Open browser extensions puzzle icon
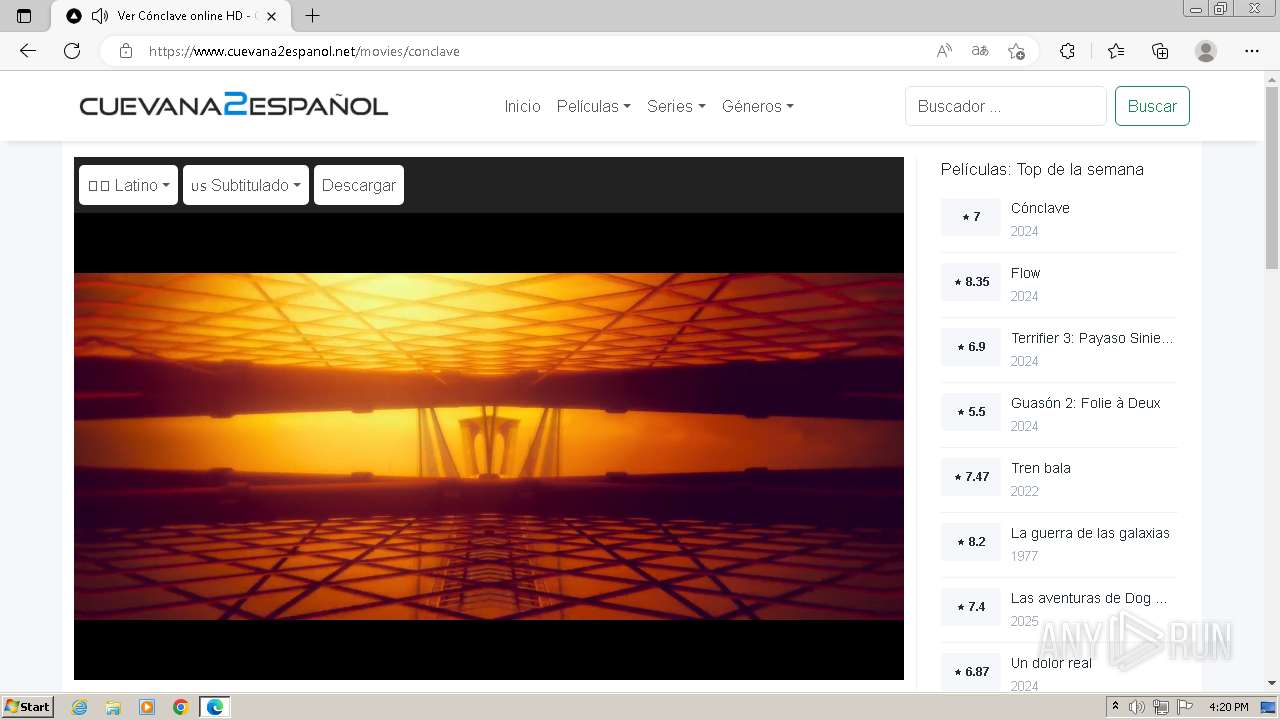 tap(1067, 51)
